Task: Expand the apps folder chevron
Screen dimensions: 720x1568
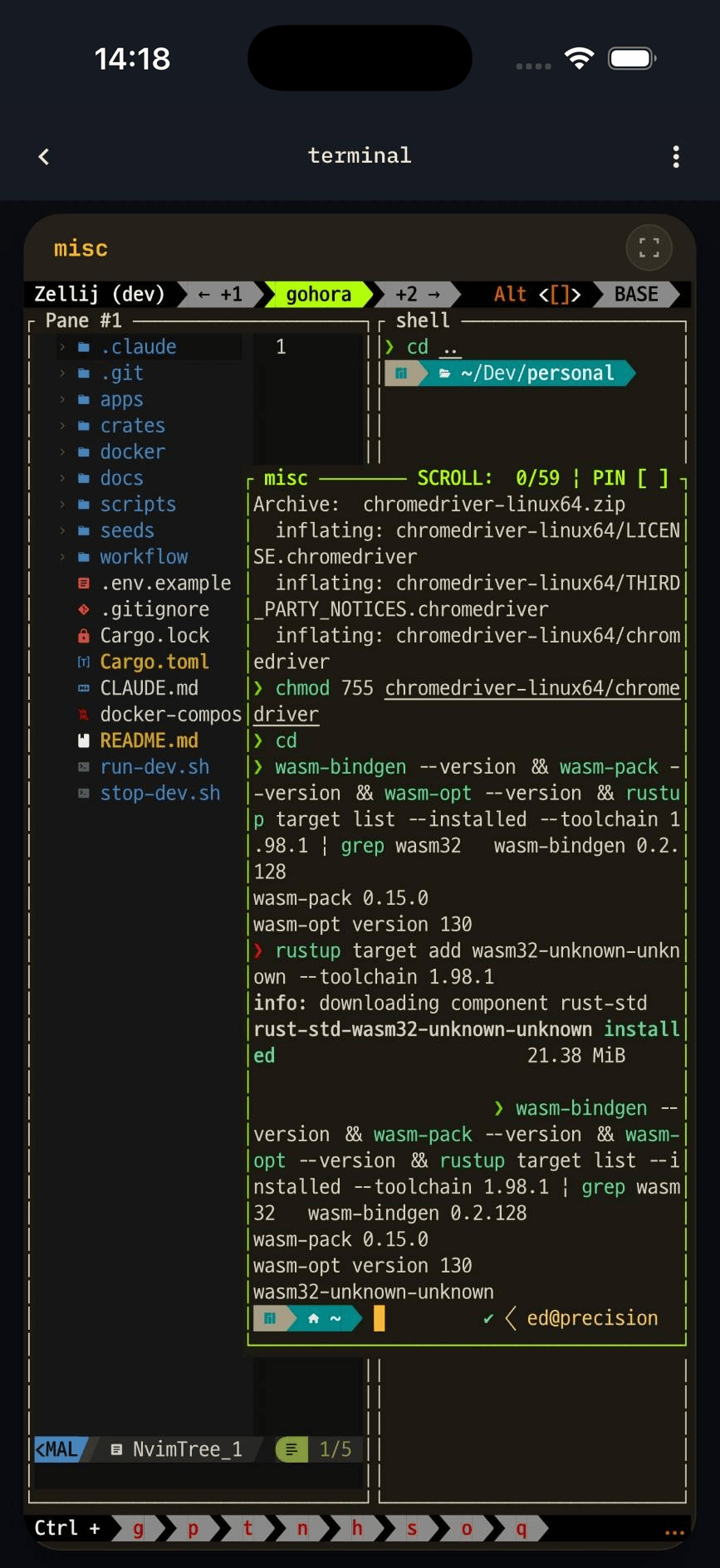Action: click(62, 400)
